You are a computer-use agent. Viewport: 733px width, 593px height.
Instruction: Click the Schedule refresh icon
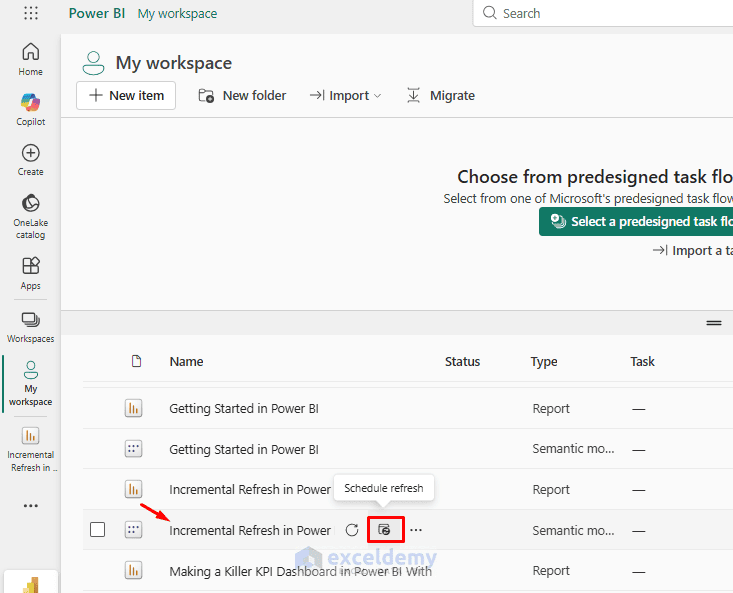tap(385, 529)
